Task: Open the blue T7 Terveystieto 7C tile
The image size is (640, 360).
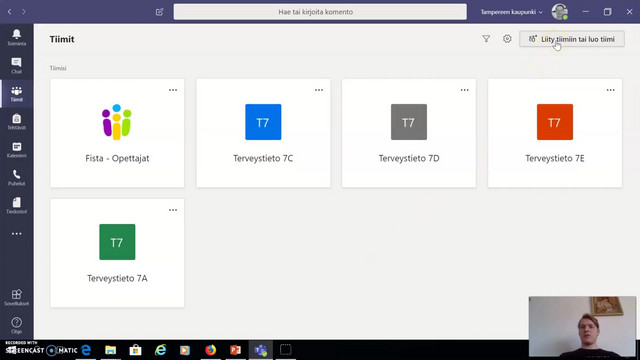Action: click(263, 122)
